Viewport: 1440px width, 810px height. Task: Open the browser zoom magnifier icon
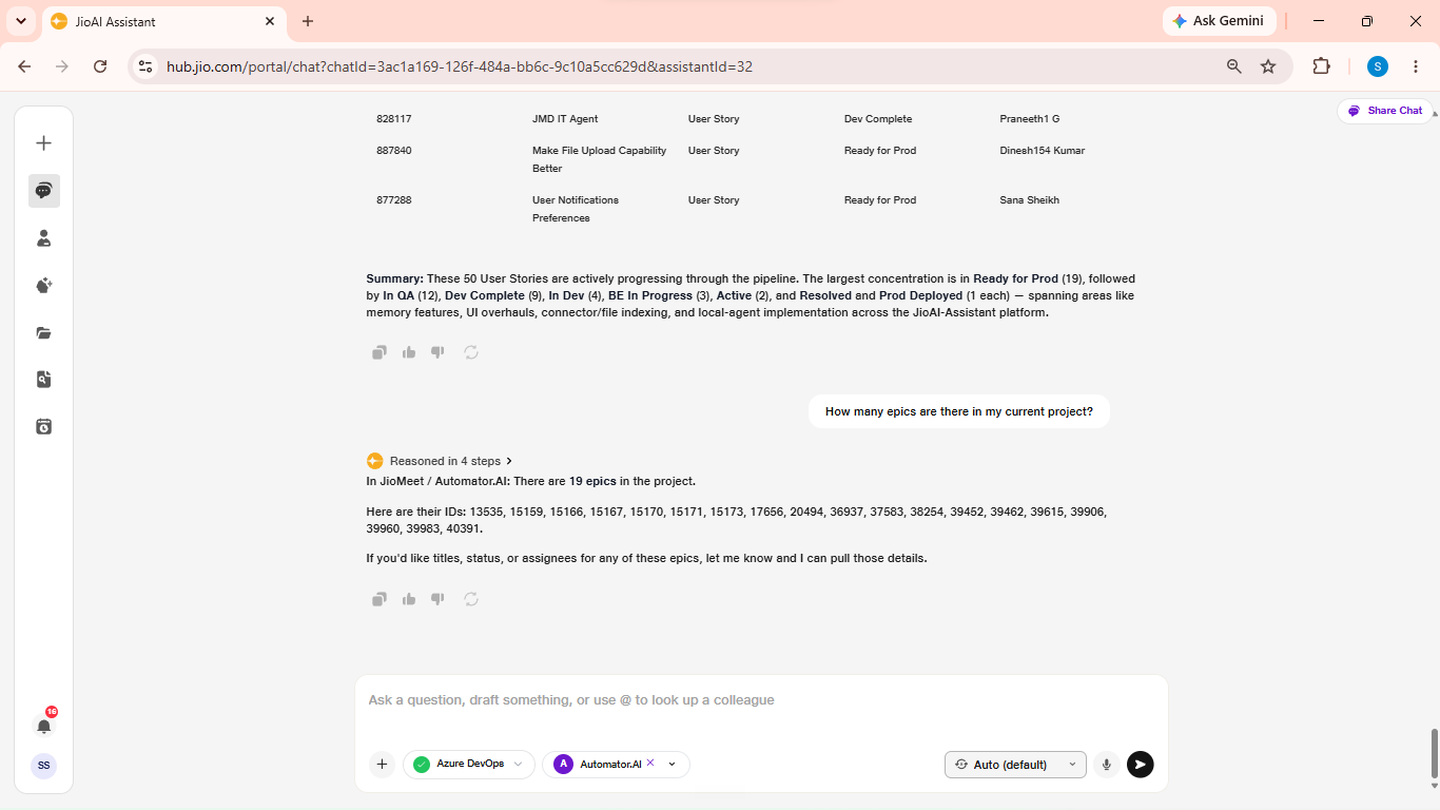tap(1234, 66)
